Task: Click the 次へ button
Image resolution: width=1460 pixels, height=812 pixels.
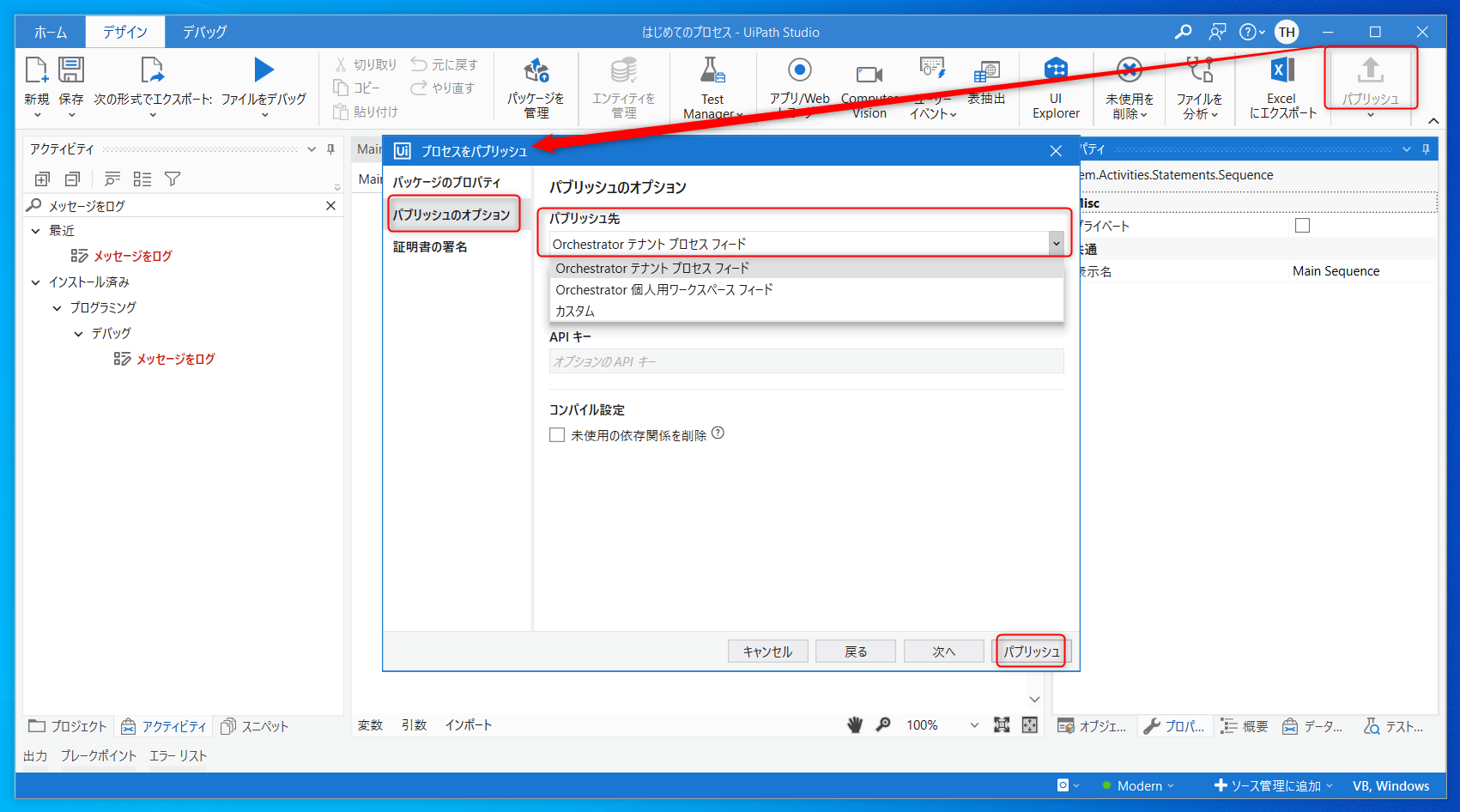Action: (x=943, y=651)
